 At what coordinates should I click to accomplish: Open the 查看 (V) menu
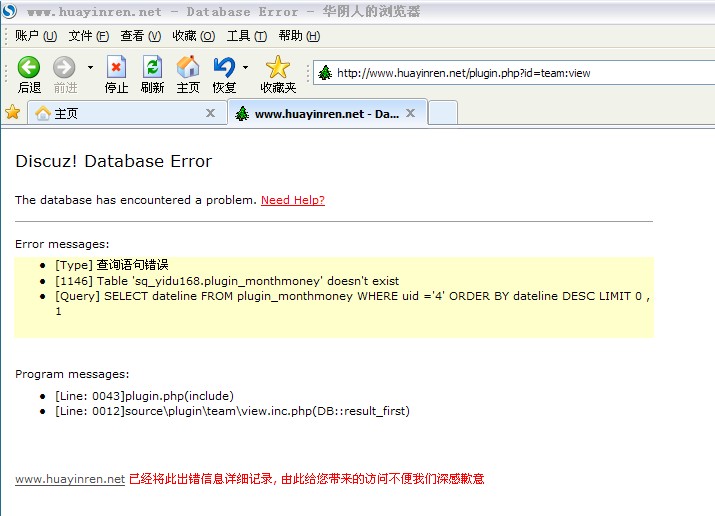click(x=141, y=36)
